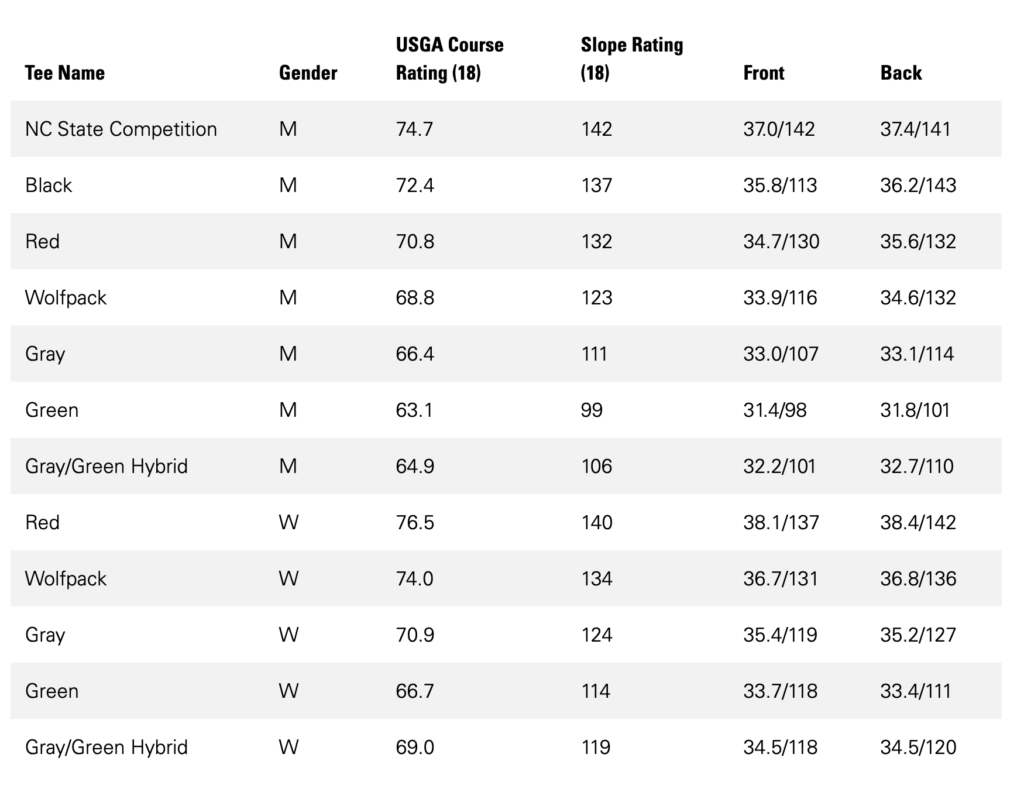The image size is (1024, 795).
Task: Click the Back column header
Action: [901, 73]
